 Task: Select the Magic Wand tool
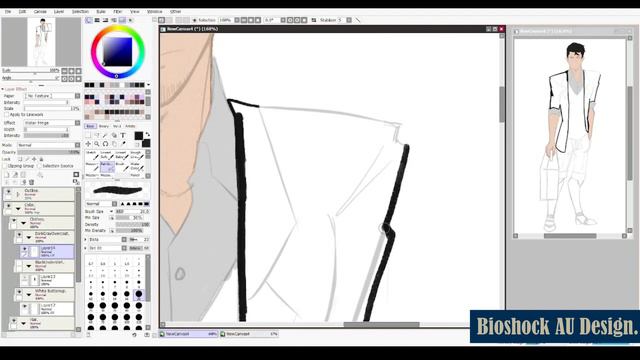[x=105, y=135]
